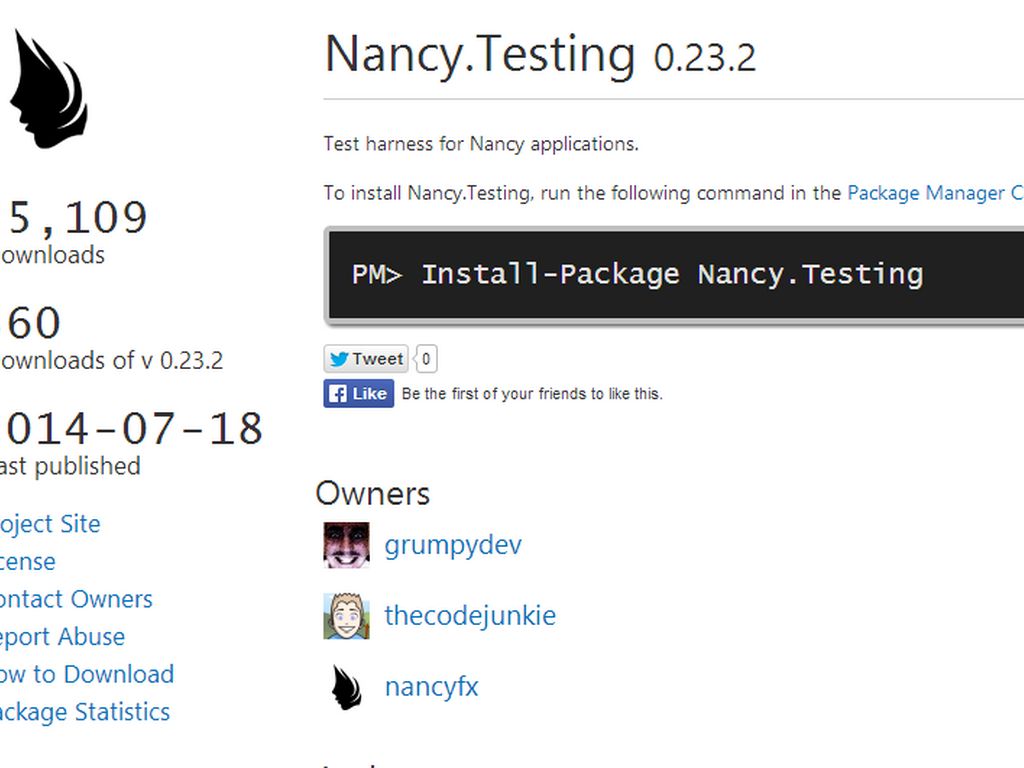
Task: Open the Package Manager Console link
Action: click(x=935, y=193)
